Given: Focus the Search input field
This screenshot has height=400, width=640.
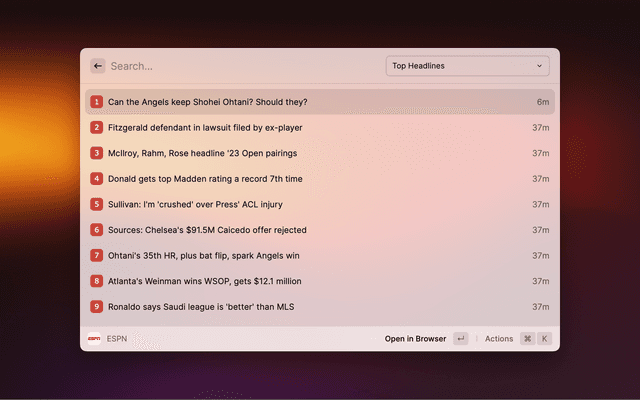Looking at the screenshot, I should (x=240, y=66).
